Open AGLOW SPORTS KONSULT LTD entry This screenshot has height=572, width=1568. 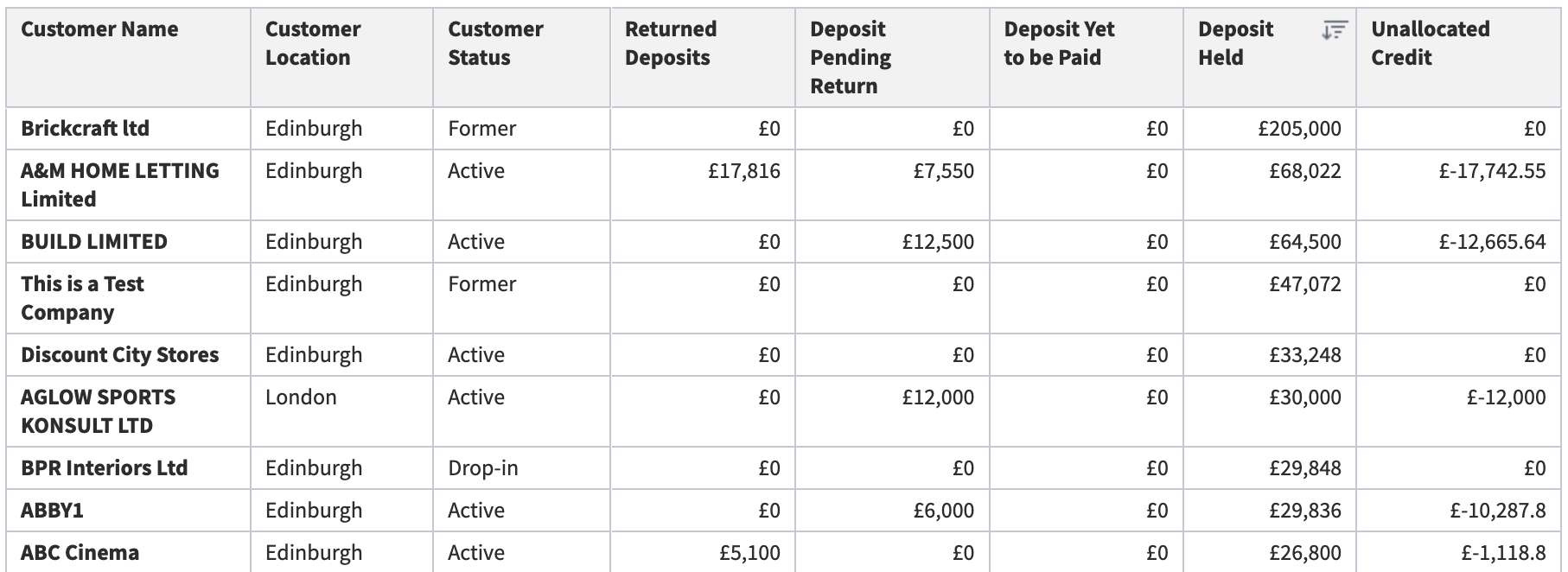click(x=99, y=410)
